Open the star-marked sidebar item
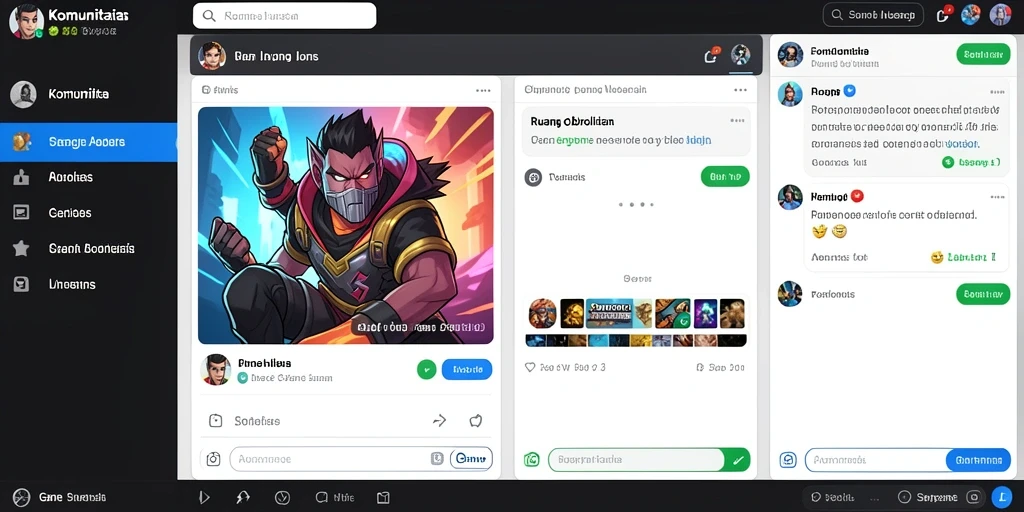This screenshot has width=1024, height=512. 88,249
